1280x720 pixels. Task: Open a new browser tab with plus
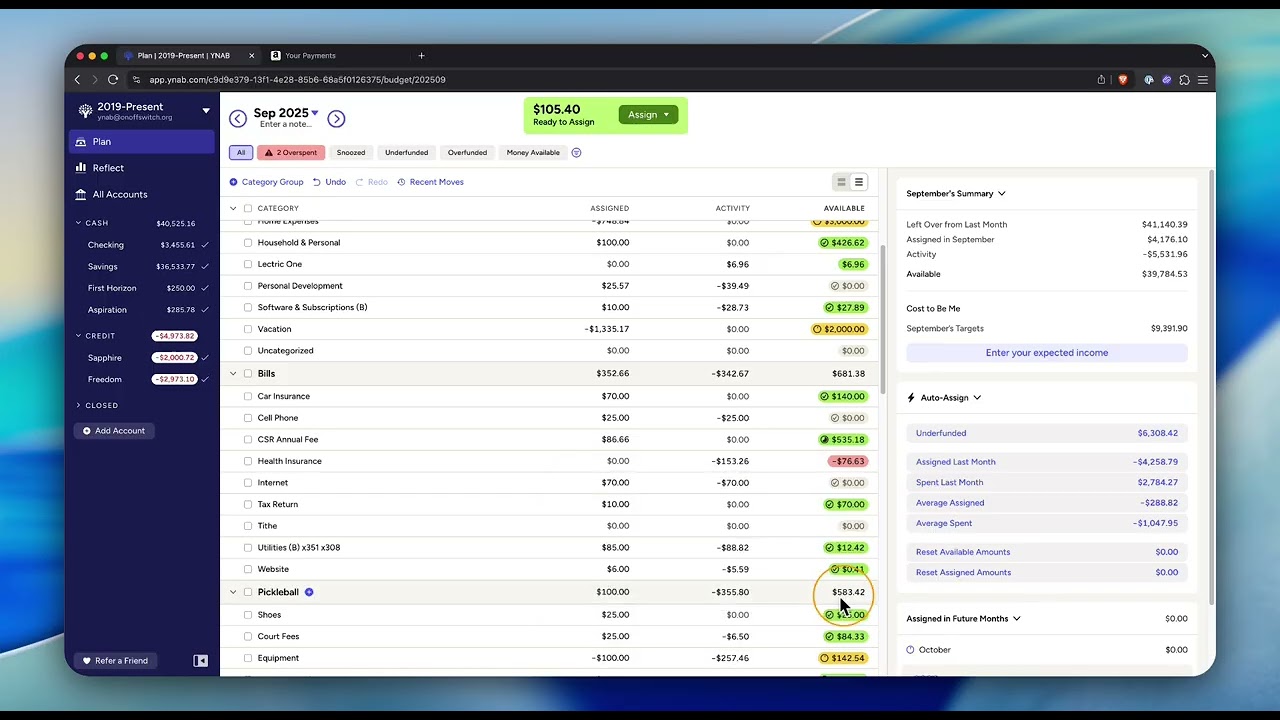pyautogui.click(x=421, y=56)
